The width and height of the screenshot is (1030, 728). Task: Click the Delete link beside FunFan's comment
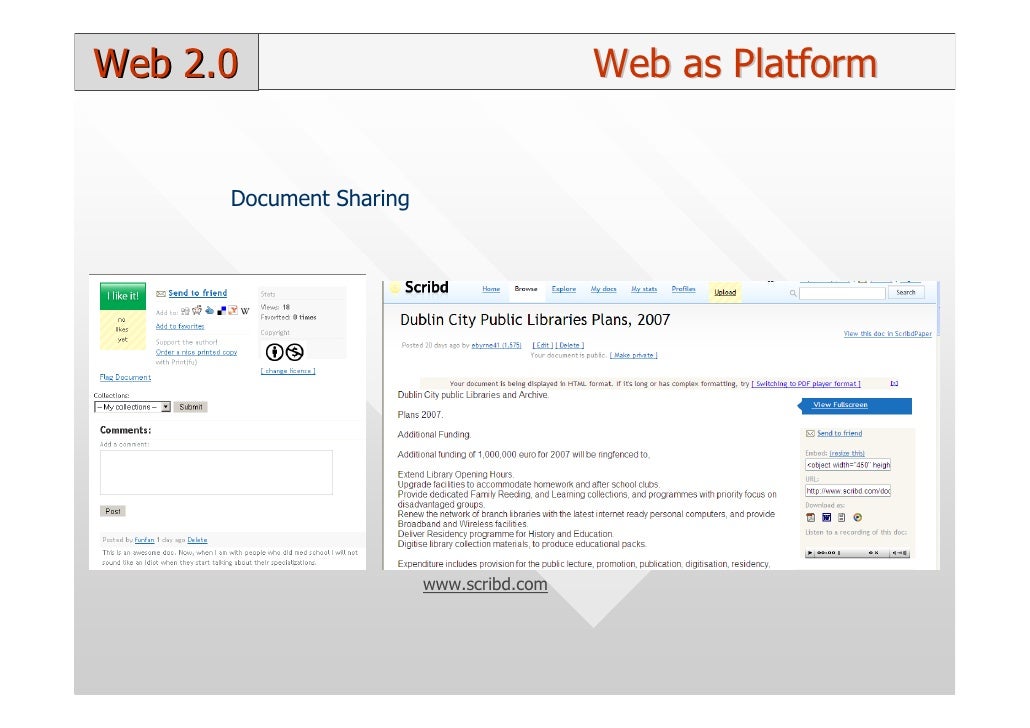tap(197, 540)
